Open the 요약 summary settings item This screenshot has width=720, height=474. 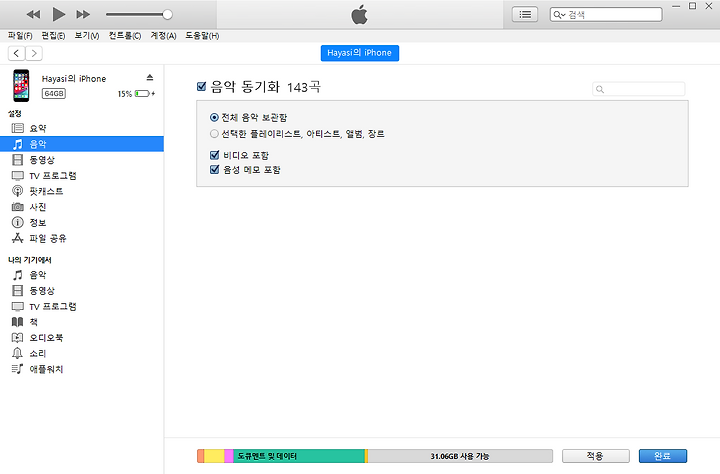click(x=82, y=129)
